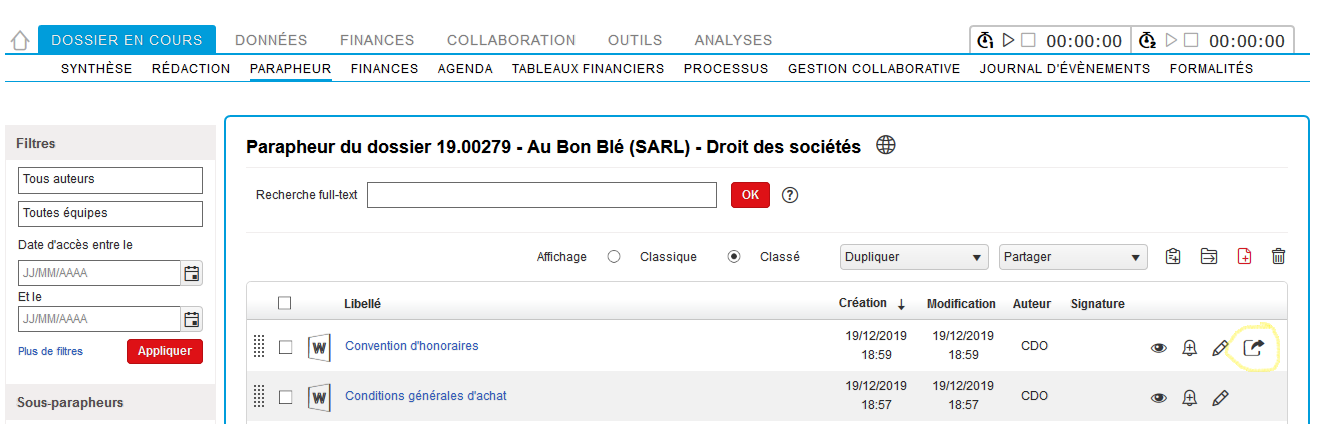Select the Classique display radio button
Screen dimensions: 1329x435
click(x=615, y=256)
